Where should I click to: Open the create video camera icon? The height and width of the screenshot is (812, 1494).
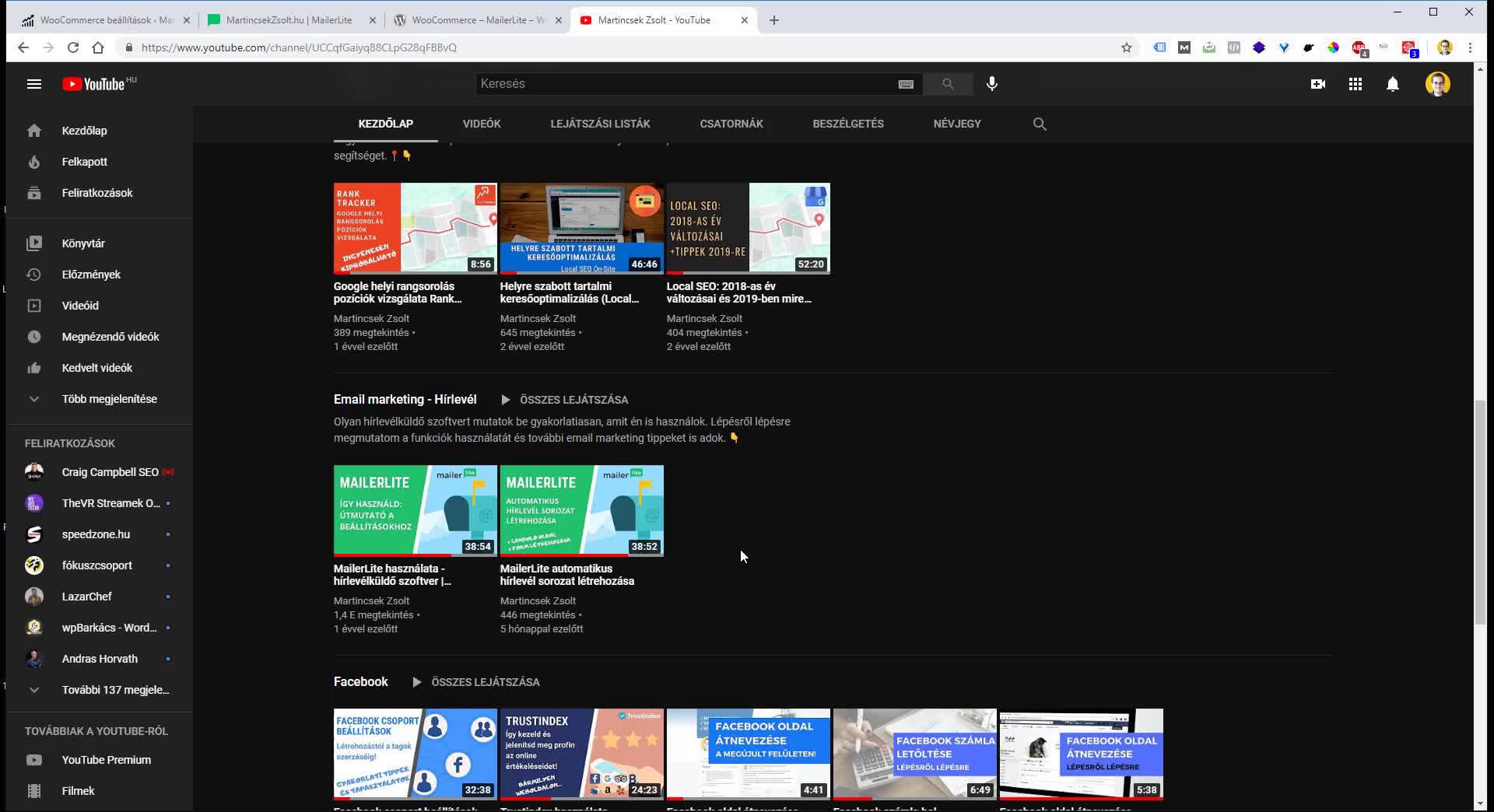click(1318, 84)
